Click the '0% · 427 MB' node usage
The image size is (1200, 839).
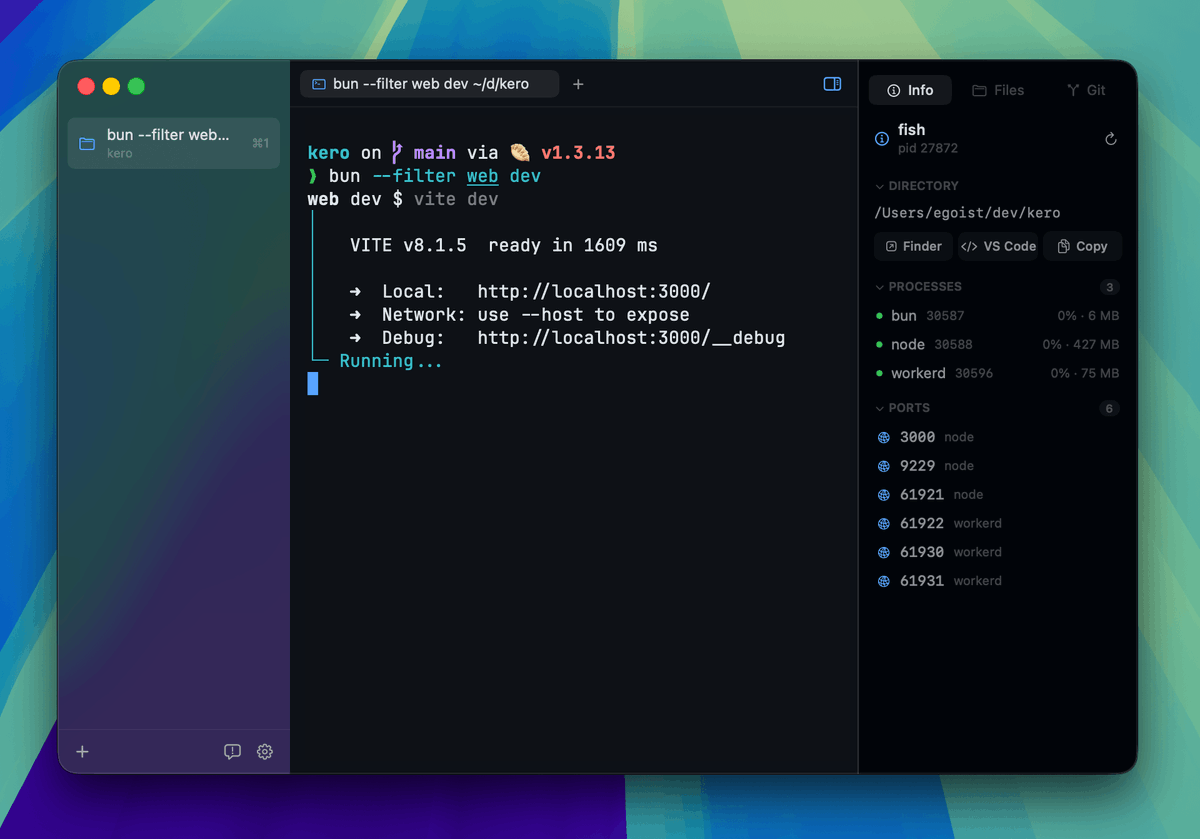pyautogui.click(x=1080, y=345)
